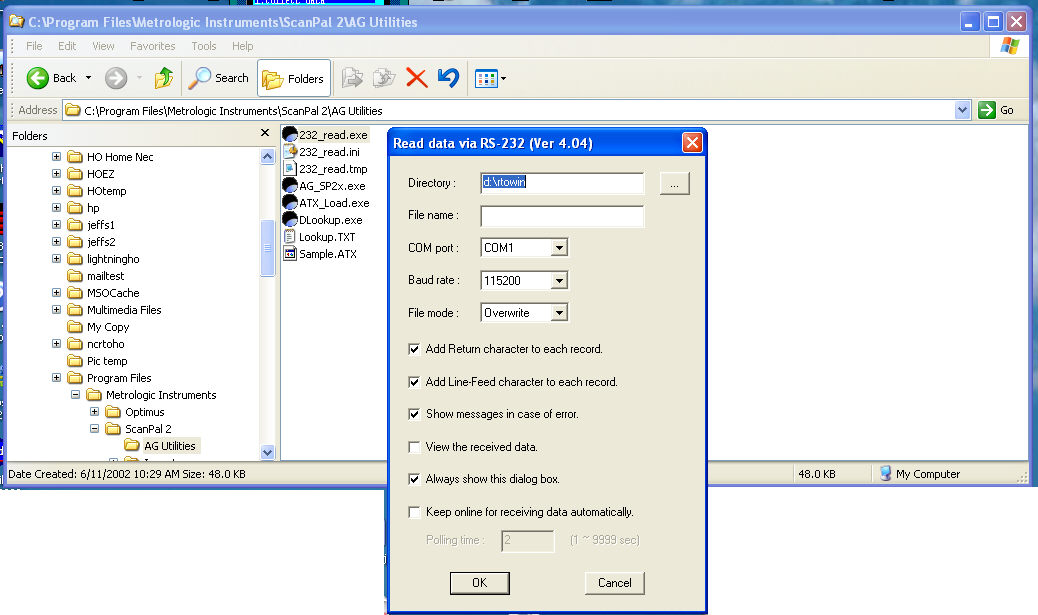Screen dimensions: 1038x615
Task: Open the Favorites menu
Action: (152, 46)
